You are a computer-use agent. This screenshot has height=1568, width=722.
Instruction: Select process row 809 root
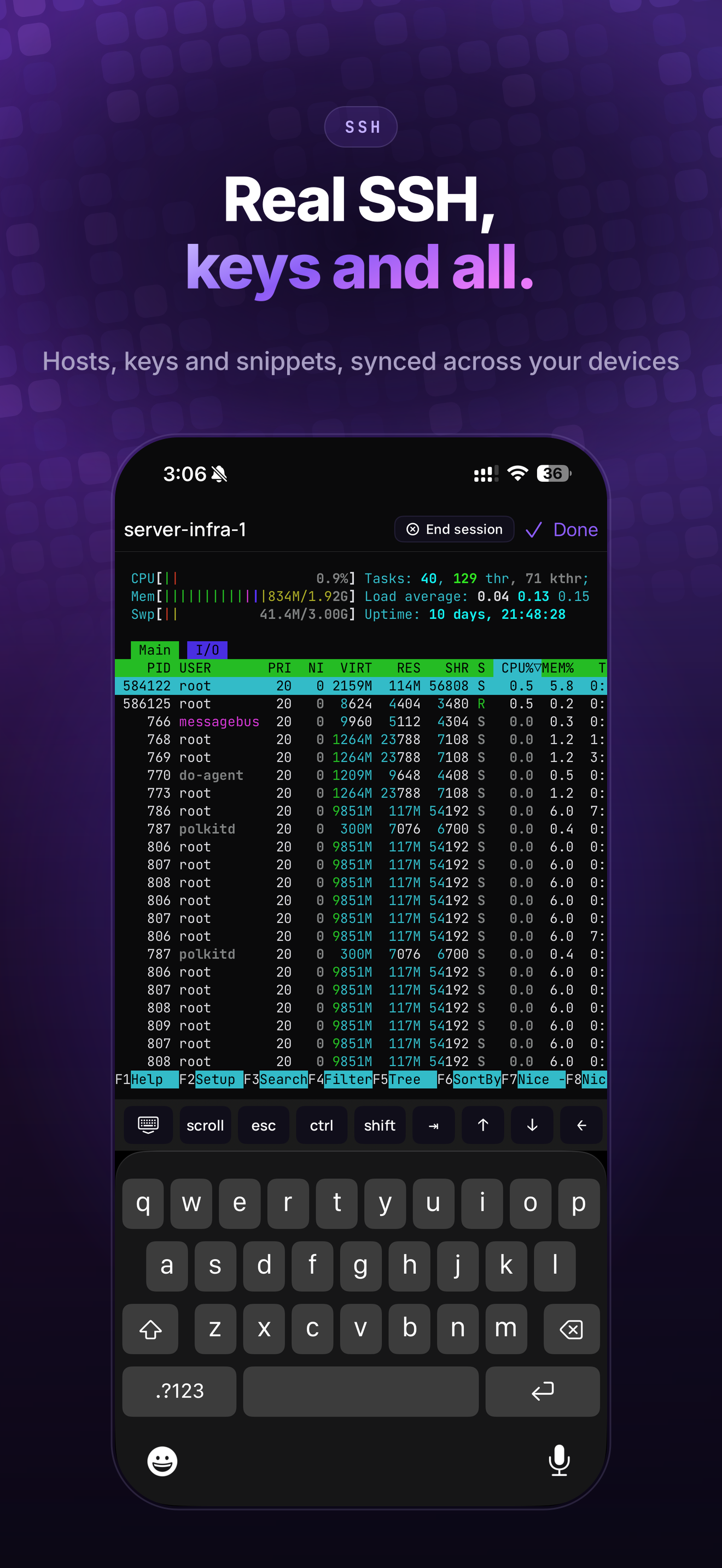pos(361,1026)
